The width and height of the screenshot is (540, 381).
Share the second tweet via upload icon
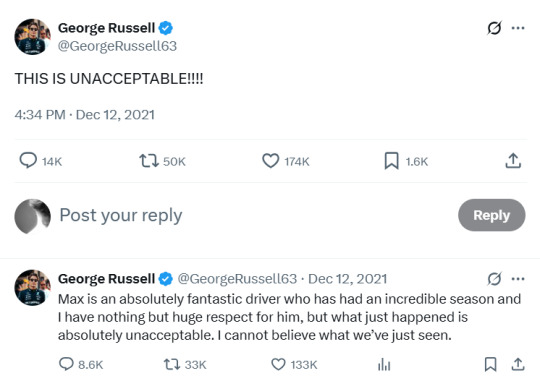pyautogui.click(x=518, y=364)
